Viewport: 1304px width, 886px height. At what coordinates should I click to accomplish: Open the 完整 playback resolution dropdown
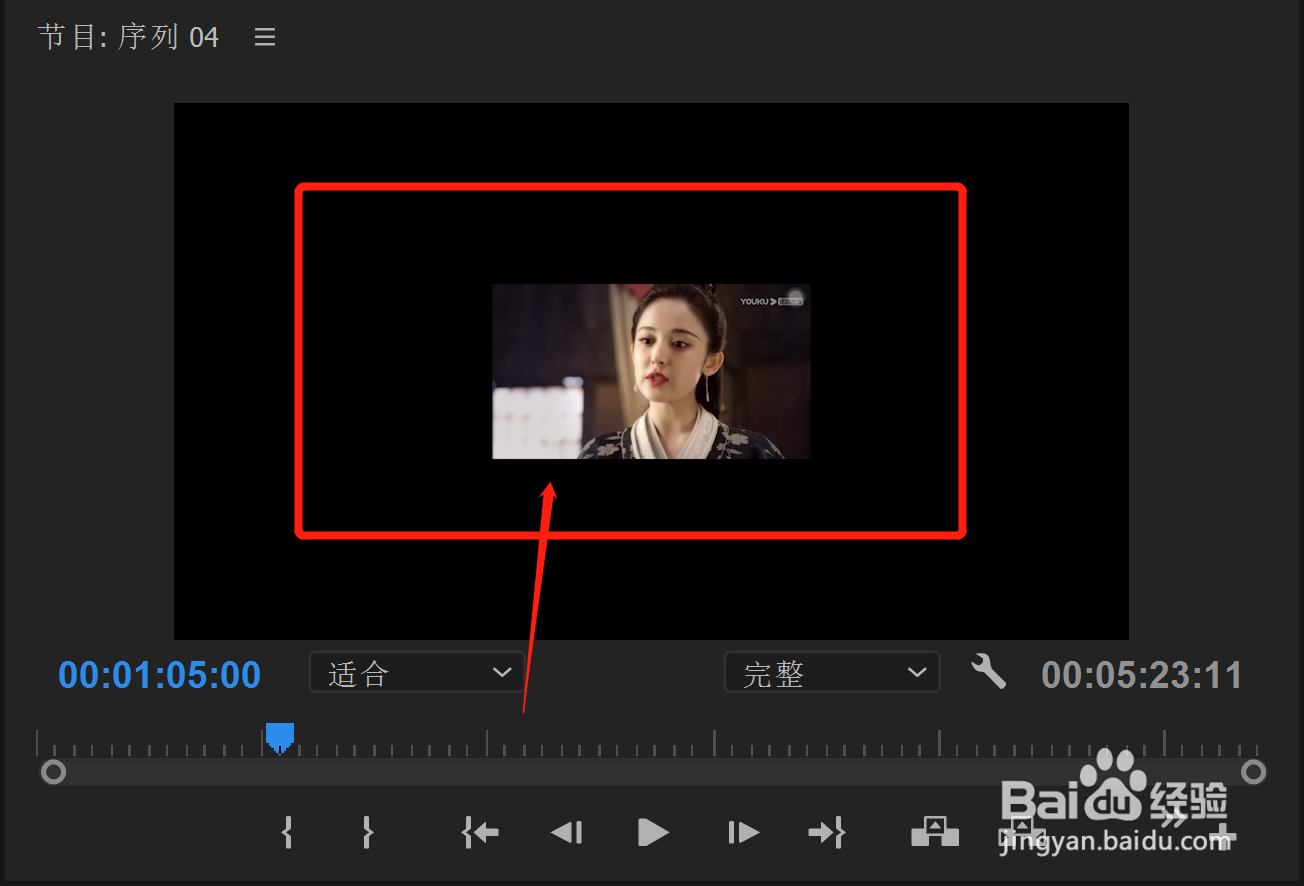tap(832, 672)
